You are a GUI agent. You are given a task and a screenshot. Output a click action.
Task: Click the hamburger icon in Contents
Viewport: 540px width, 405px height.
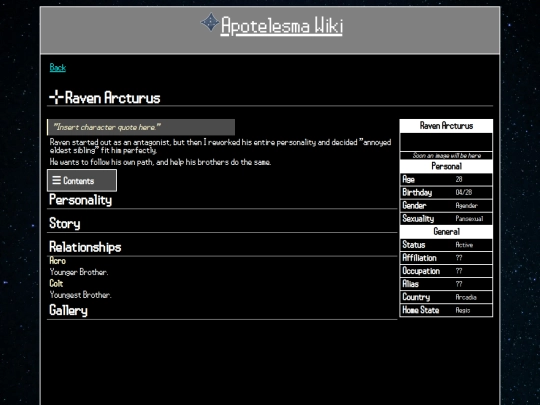tap(56, 180)
